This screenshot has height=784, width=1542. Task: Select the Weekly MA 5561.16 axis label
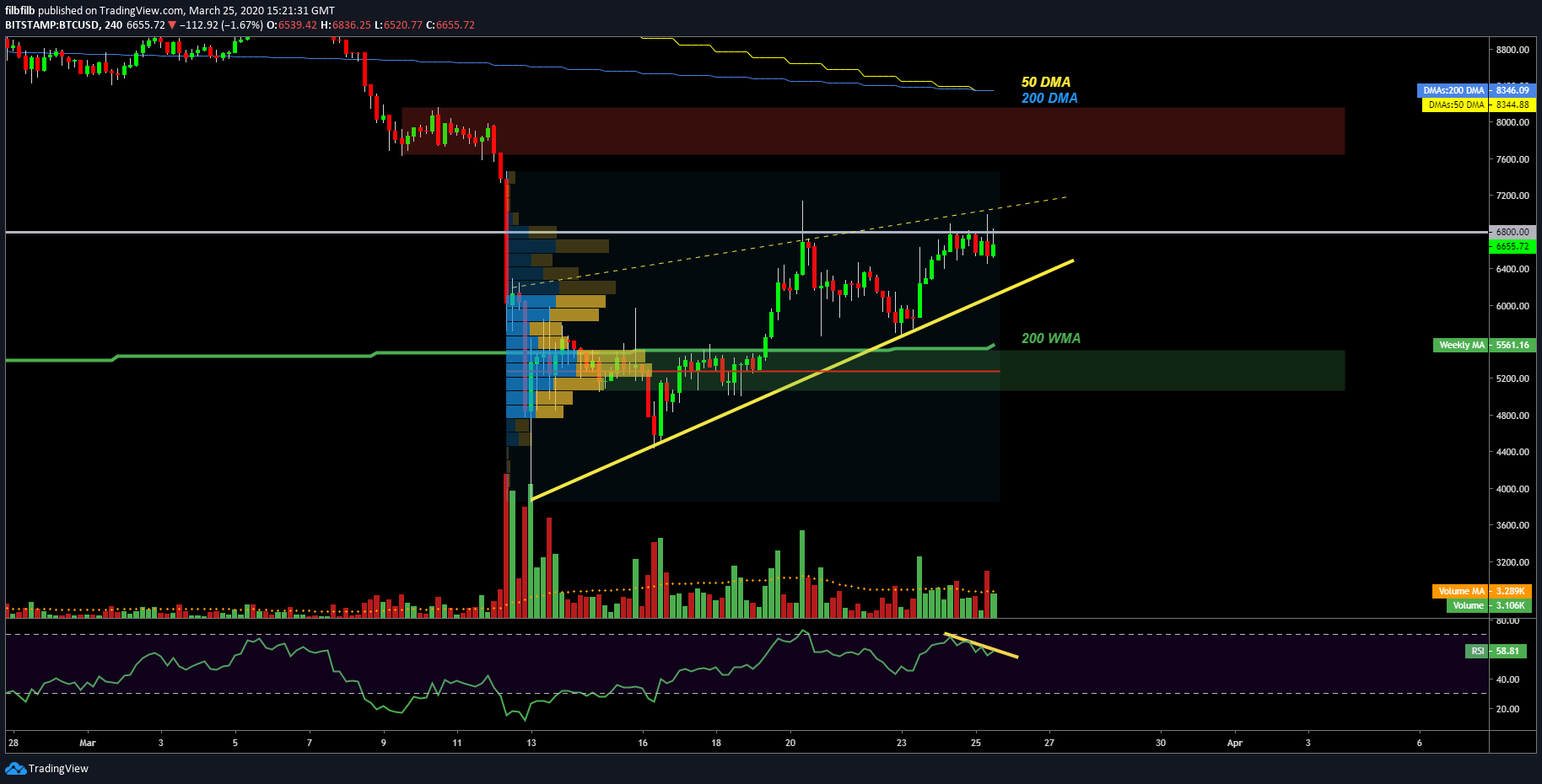(1485, 345)
